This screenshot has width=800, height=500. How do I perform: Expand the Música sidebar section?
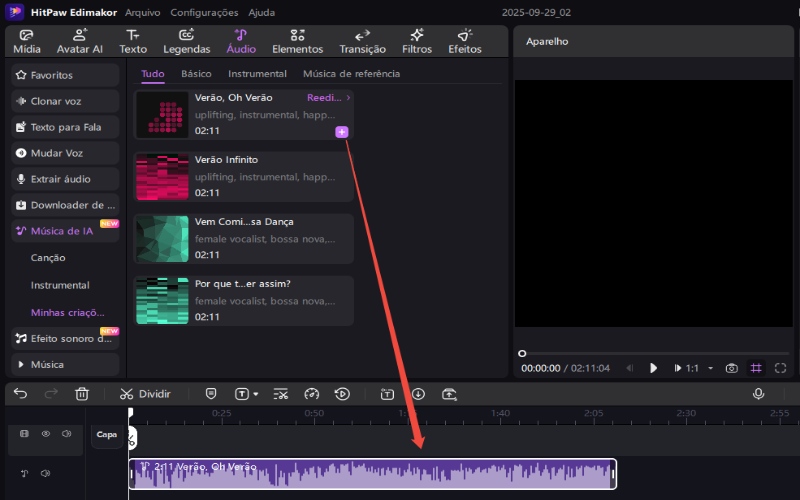[x=65, y=364]
